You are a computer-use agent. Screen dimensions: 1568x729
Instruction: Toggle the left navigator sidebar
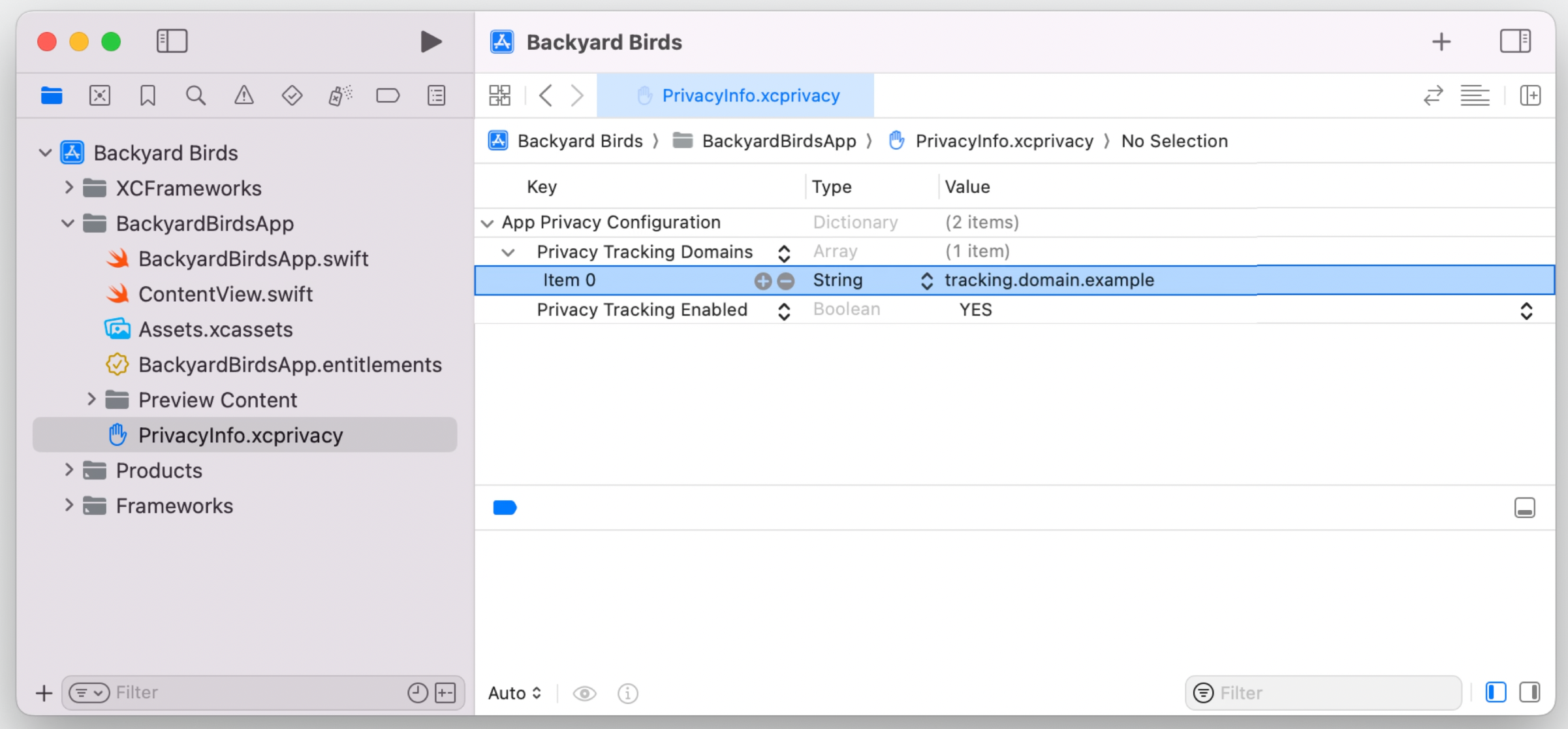coord(172,42)
